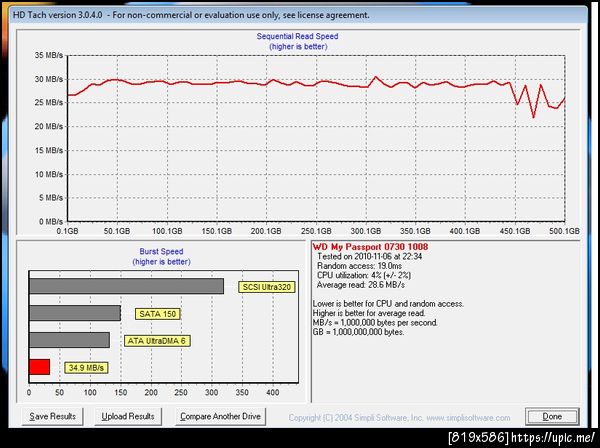Viewport: 600px width, 448px height.
Task: Click the 20 MB/s axis label
Action: [49, 127]
